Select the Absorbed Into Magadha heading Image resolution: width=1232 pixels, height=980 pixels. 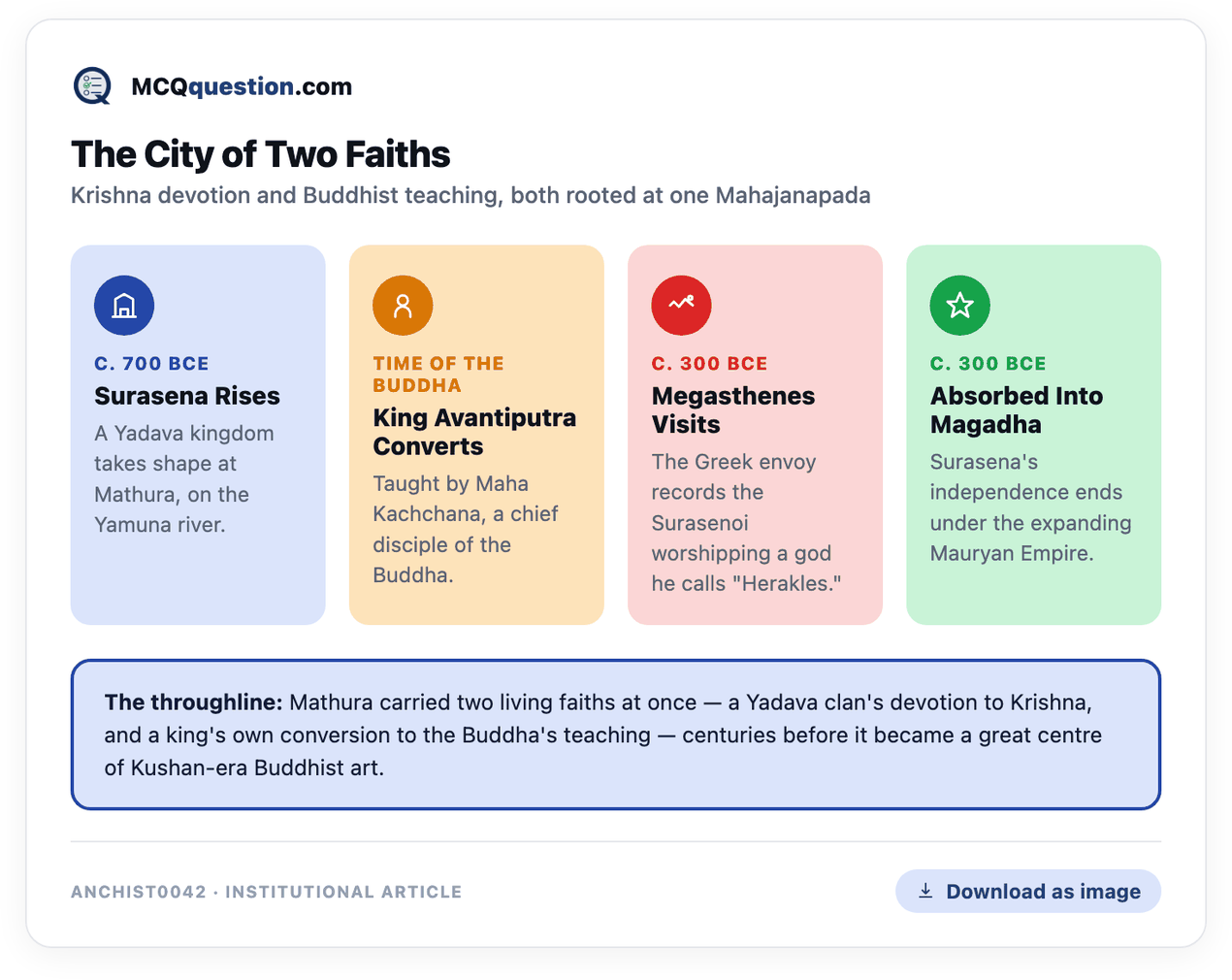(x=1017, y=410)
